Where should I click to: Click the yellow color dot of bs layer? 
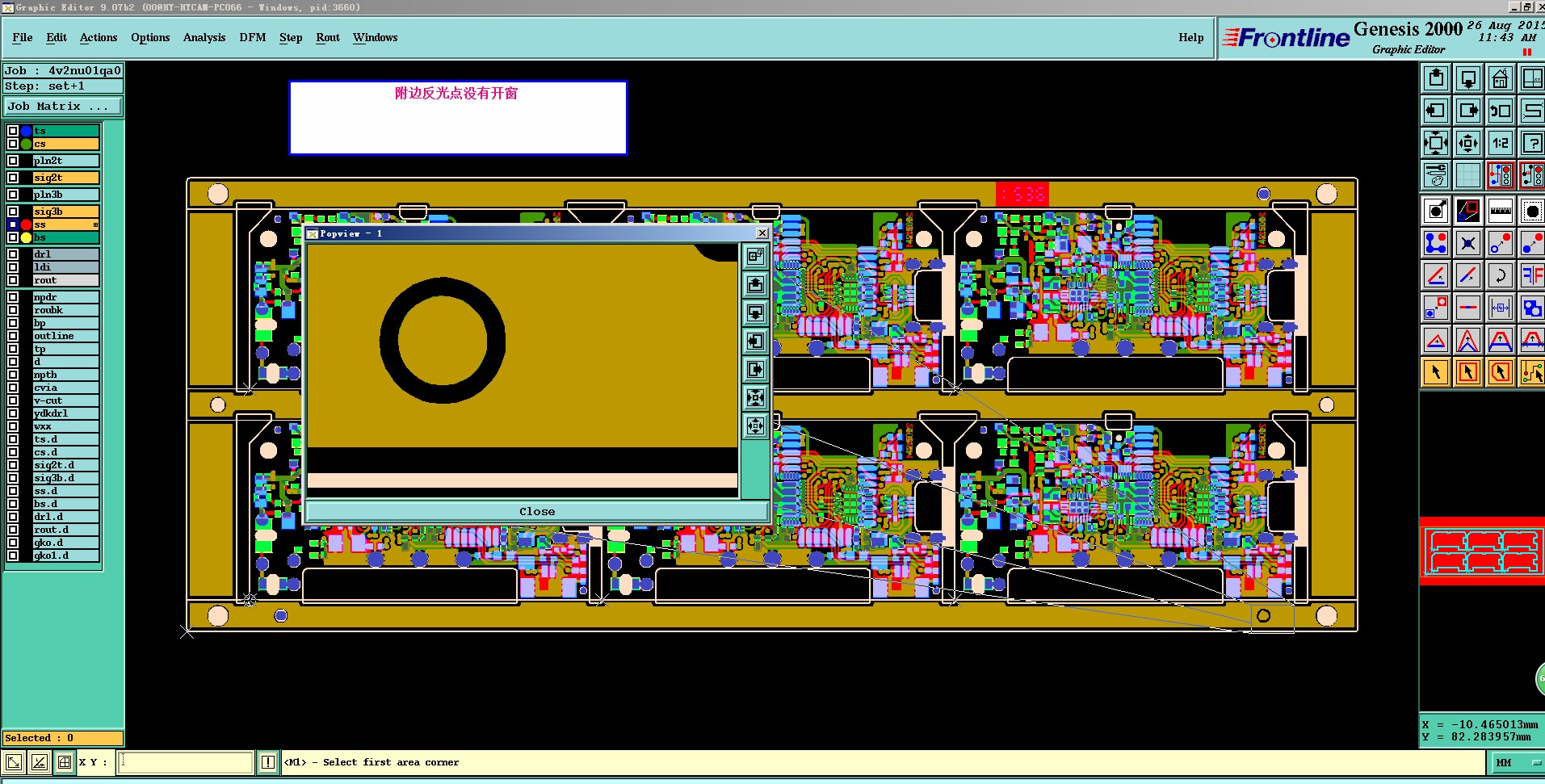click(x=27, y=237)
